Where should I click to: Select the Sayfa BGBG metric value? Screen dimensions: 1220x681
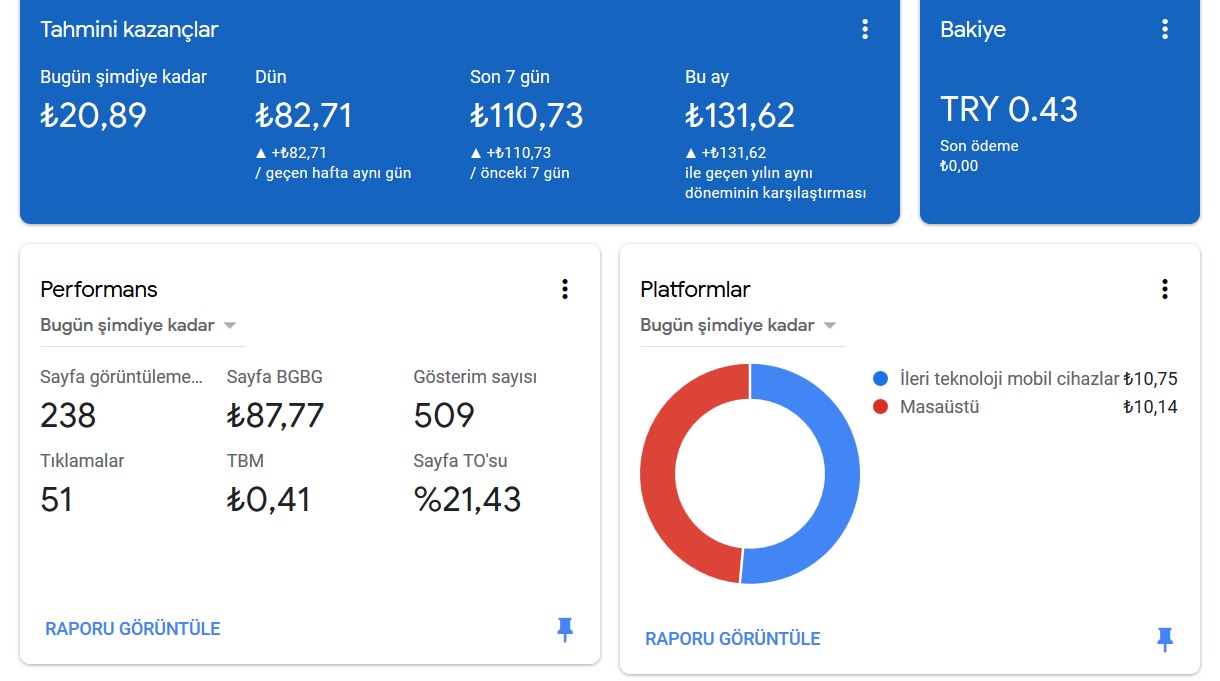pyautogui.click(x=276, y=415)
